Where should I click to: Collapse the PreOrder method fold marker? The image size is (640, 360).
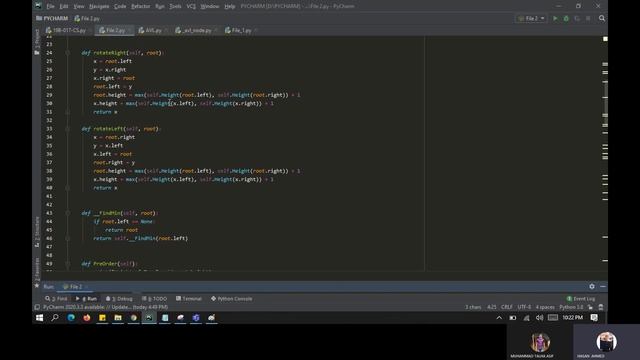coord(68,264)
